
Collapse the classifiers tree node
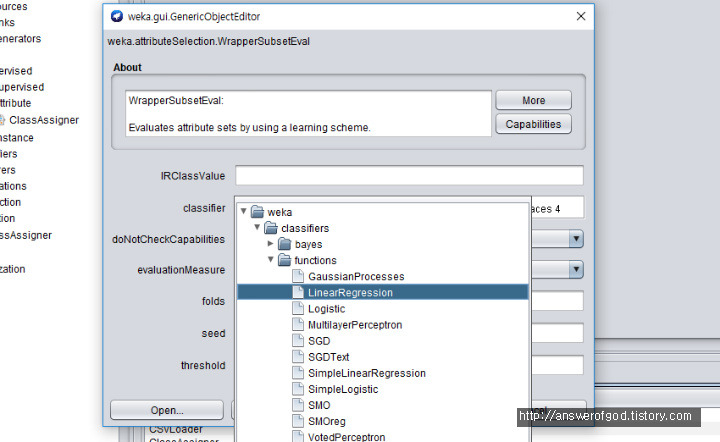(x=257, y=228)
